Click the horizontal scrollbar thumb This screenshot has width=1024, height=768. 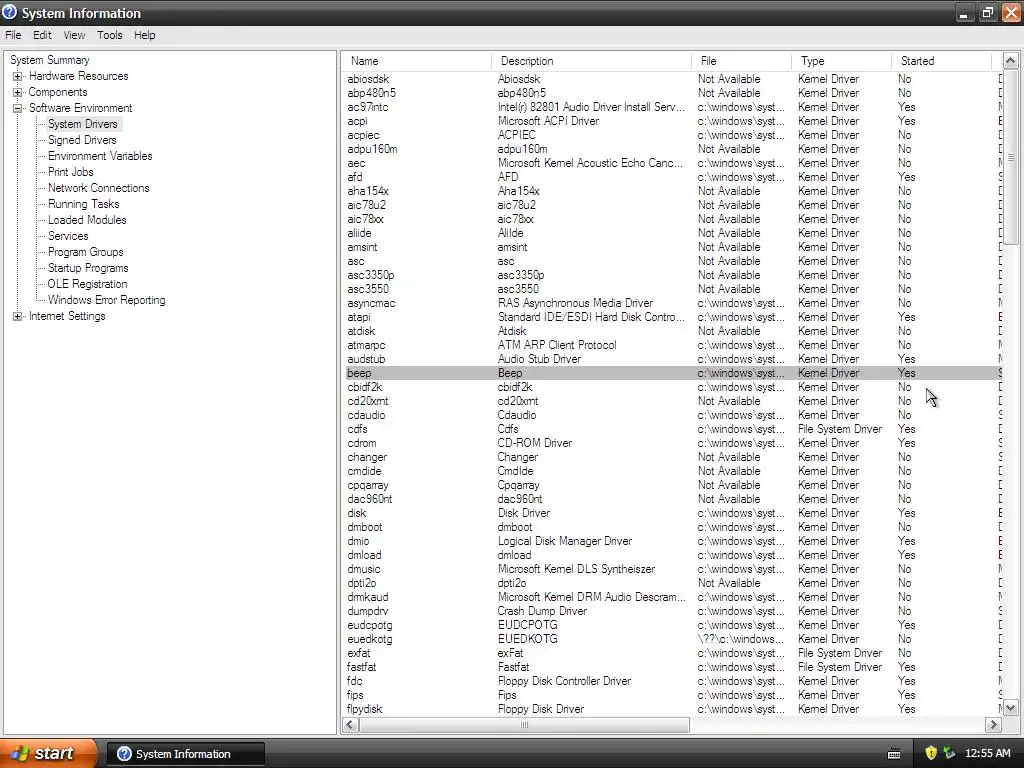(x=524, y=724)
